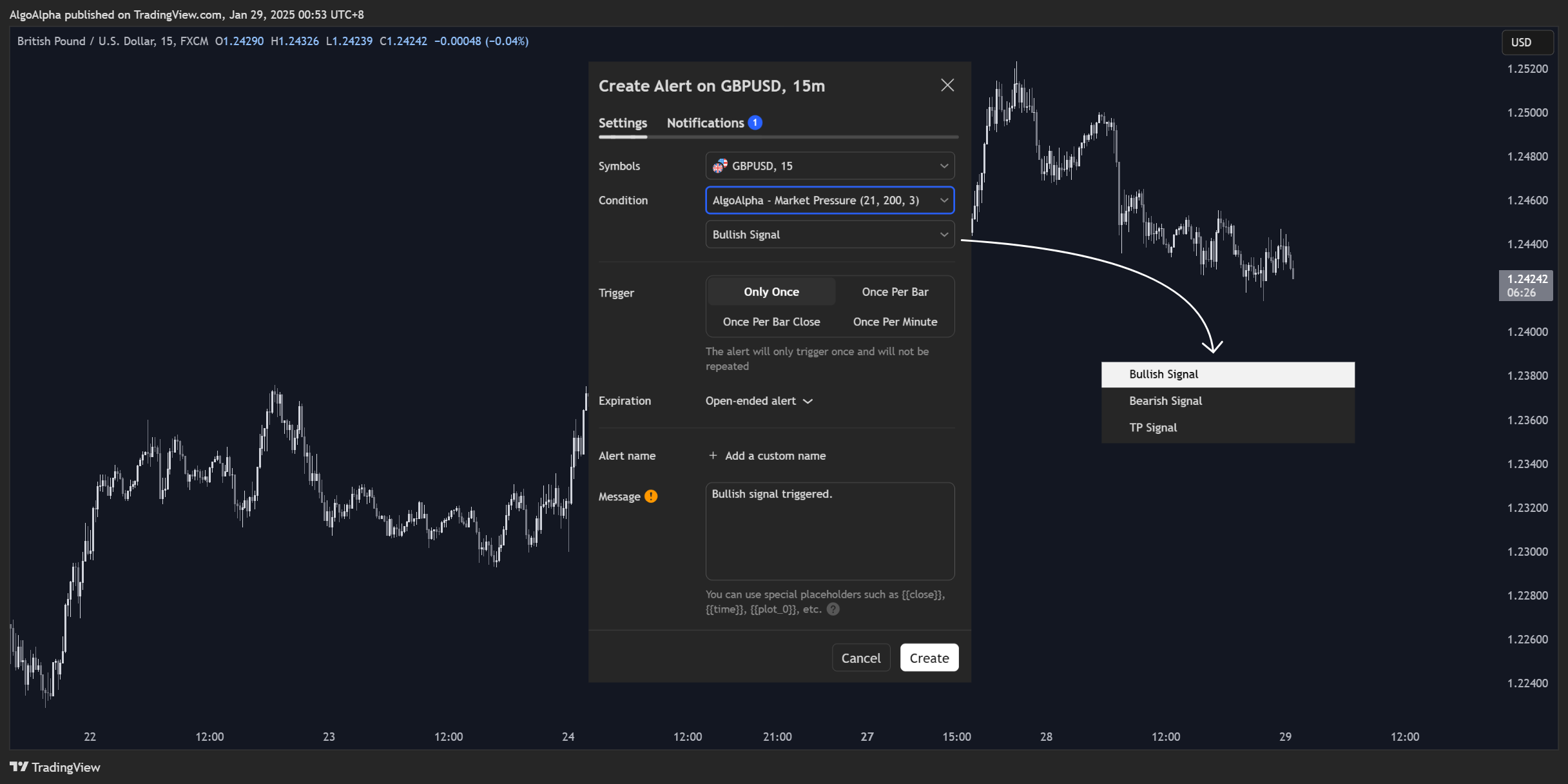
Task: Click the plus icon beside Add a custom name
Action: tap(713, 455)
